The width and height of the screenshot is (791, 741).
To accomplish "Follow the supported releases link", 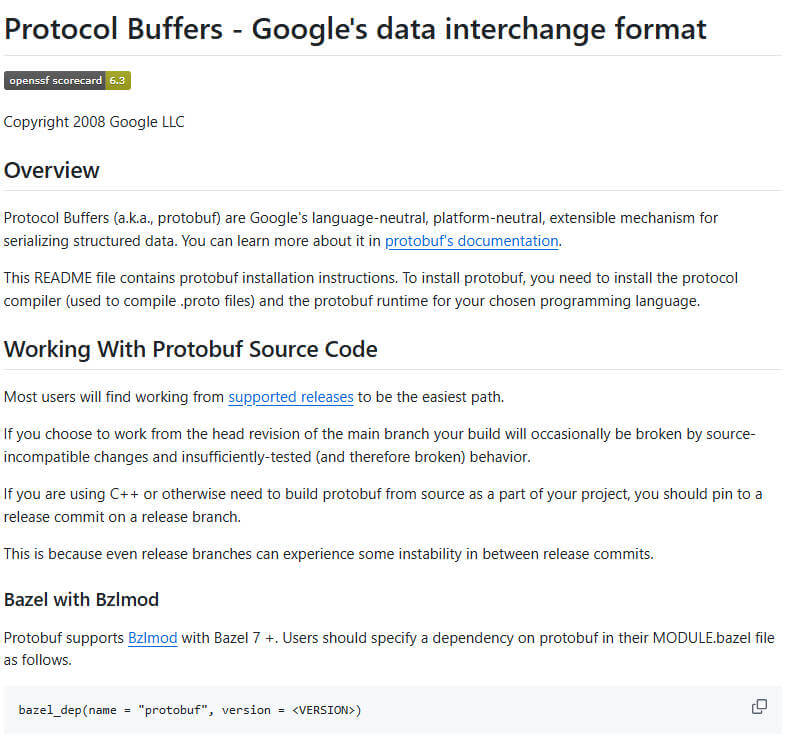I will click(291, 397).
